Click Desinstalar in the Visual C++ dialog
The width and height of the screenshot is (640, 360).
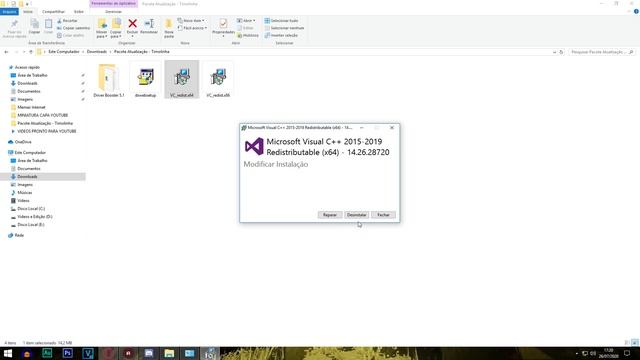point(356,215)
